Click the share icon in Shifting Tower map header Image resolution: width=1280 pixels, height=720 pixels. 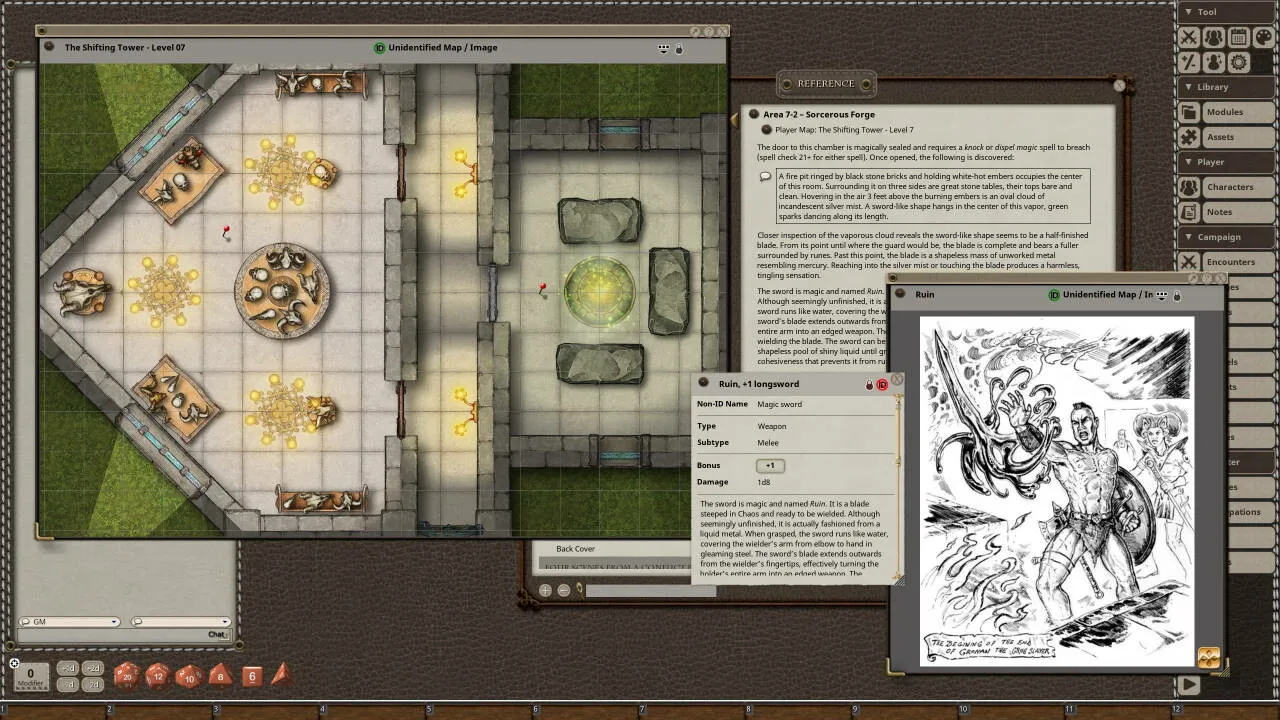663,48
